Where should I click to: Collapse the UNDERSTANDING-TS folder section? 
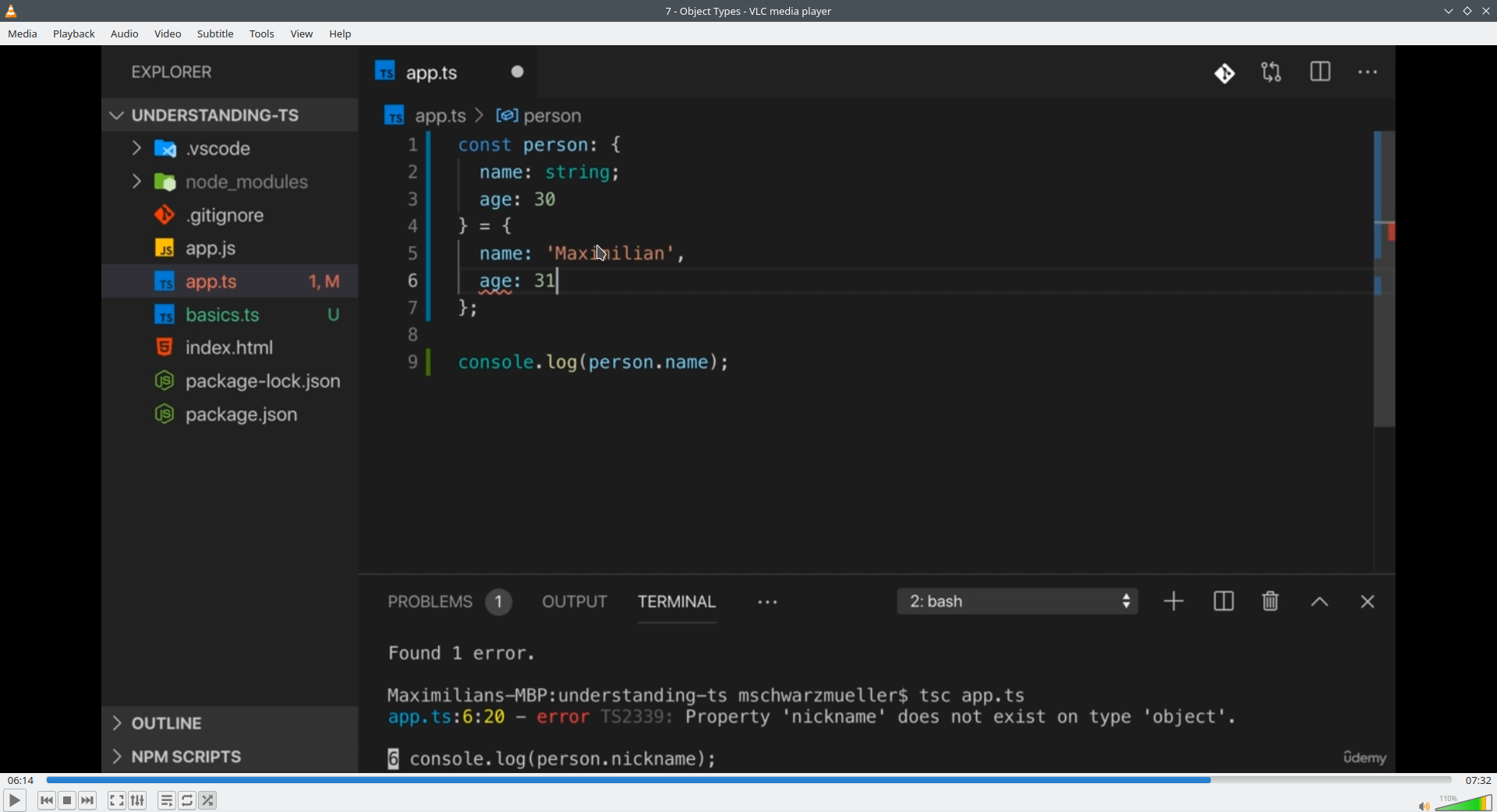point(230,115)
